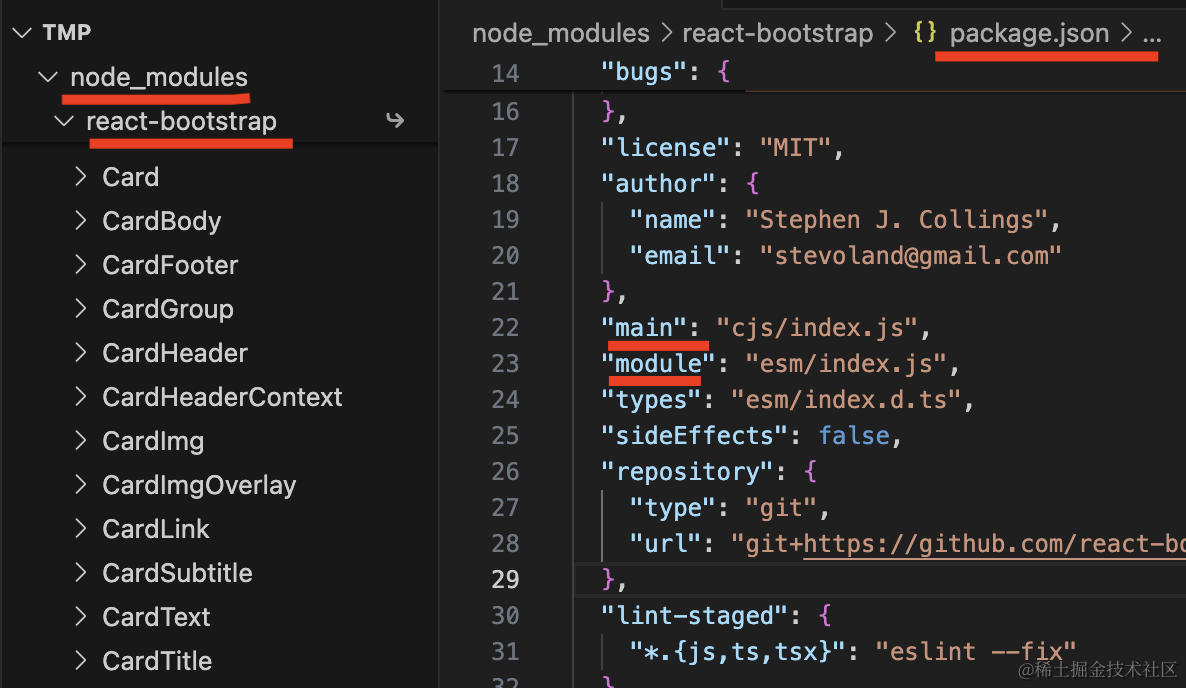Select the CardTitle folder name
Image resolution: width=1186 pixels, height=688 pixels.
157,661
